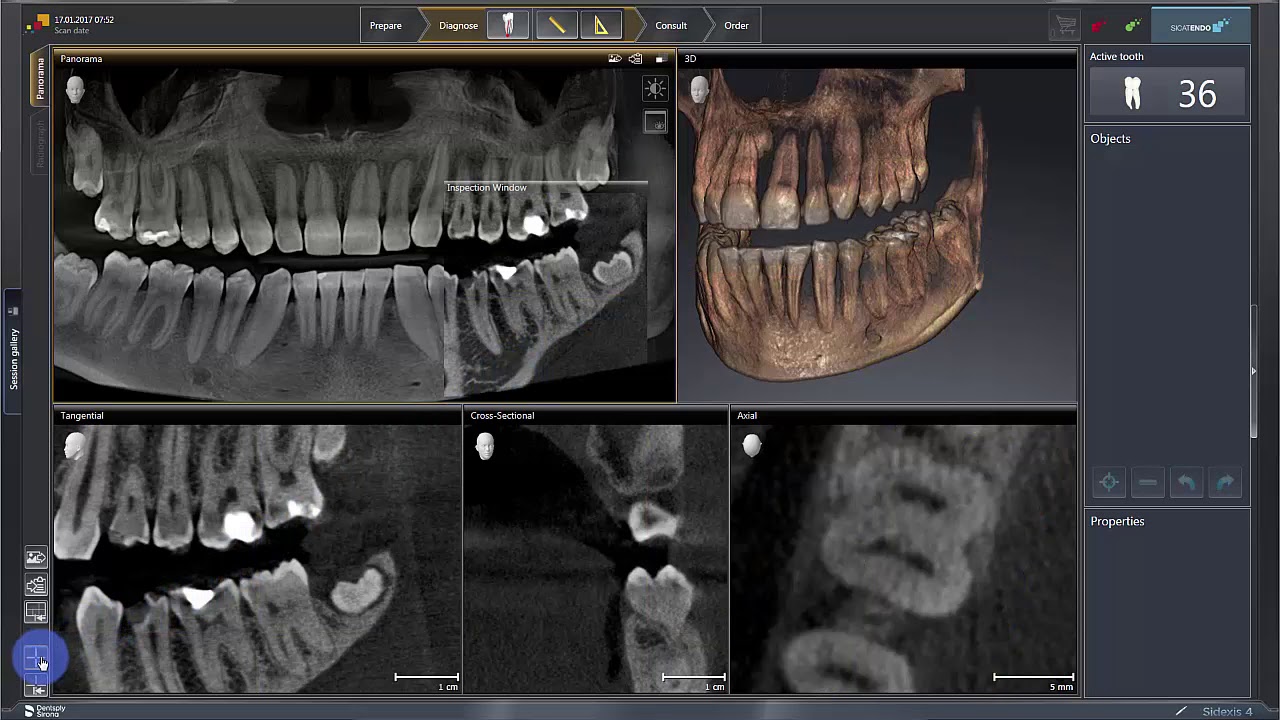
Task: Click the head orientation icon in Cross-Sectional view
Action: (485, 446)
